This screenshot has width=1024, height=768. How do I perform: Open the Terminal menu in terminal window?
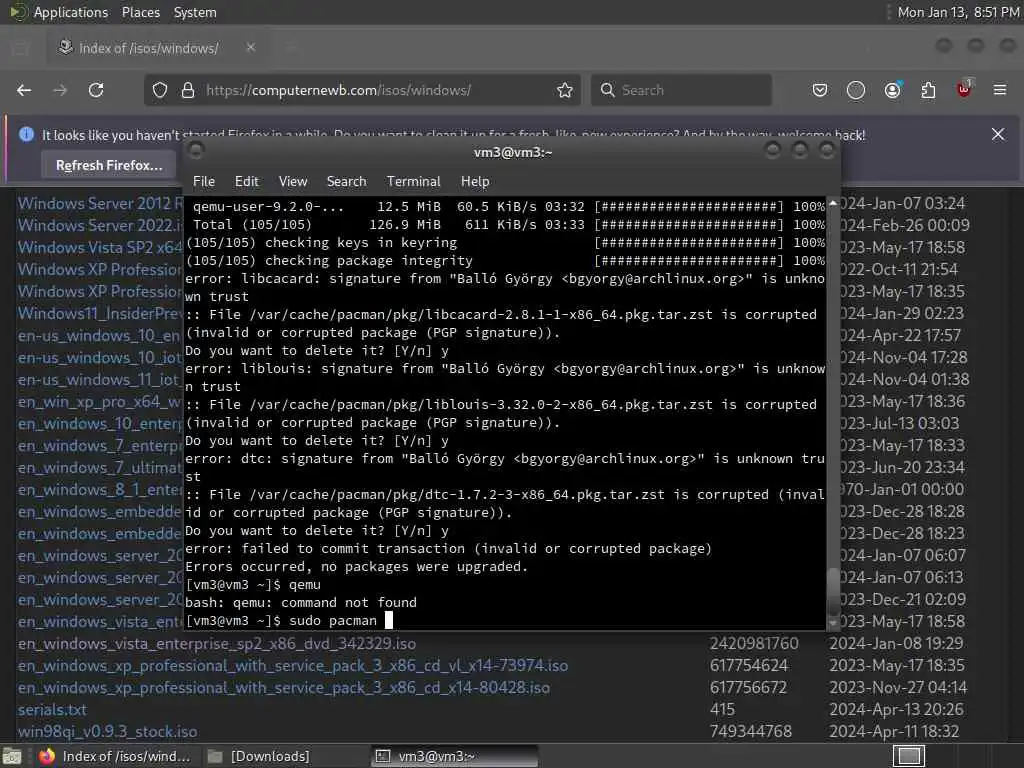click(x=413, y=182)
